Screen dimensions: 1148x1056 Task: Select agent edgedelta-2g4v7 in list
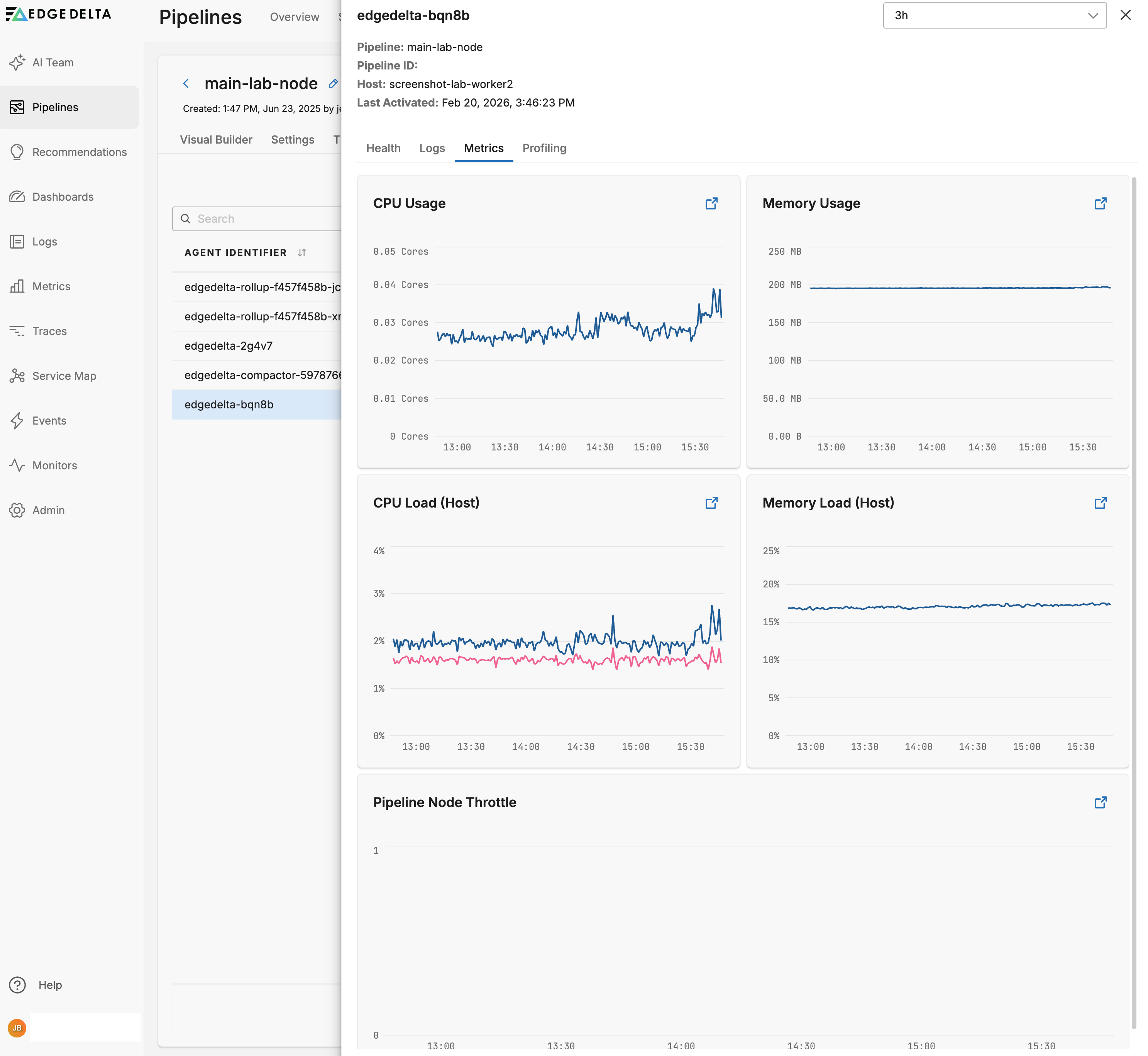[x=229, y=346]
